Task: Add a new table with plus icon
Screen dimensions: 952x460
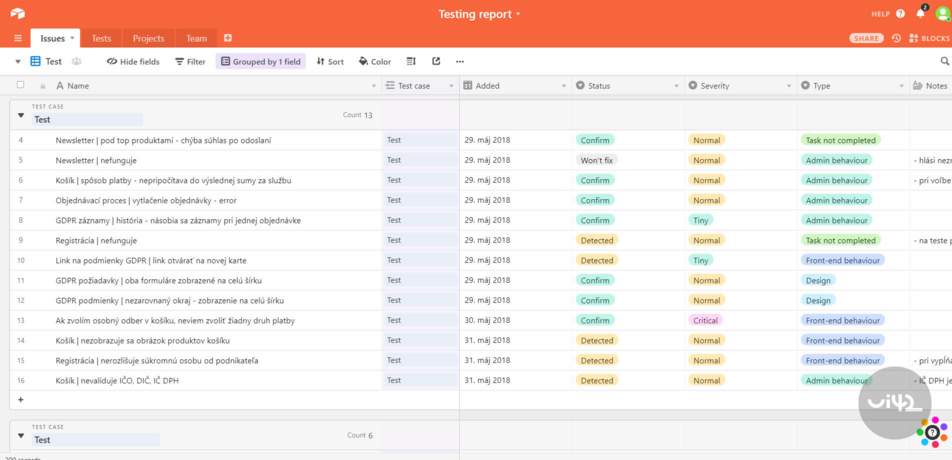Action: (x=228, y=38)
